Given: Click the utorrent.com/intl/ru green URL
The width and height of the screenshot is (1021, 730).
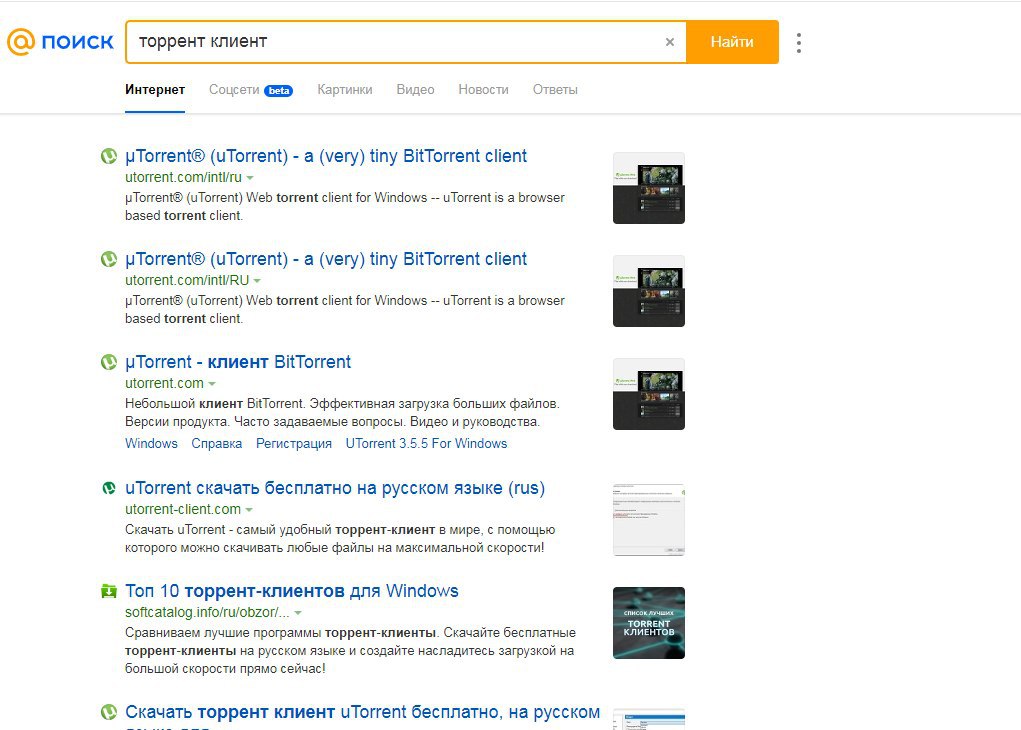Looking at the screenshot, I should click(x=183, y=177).
